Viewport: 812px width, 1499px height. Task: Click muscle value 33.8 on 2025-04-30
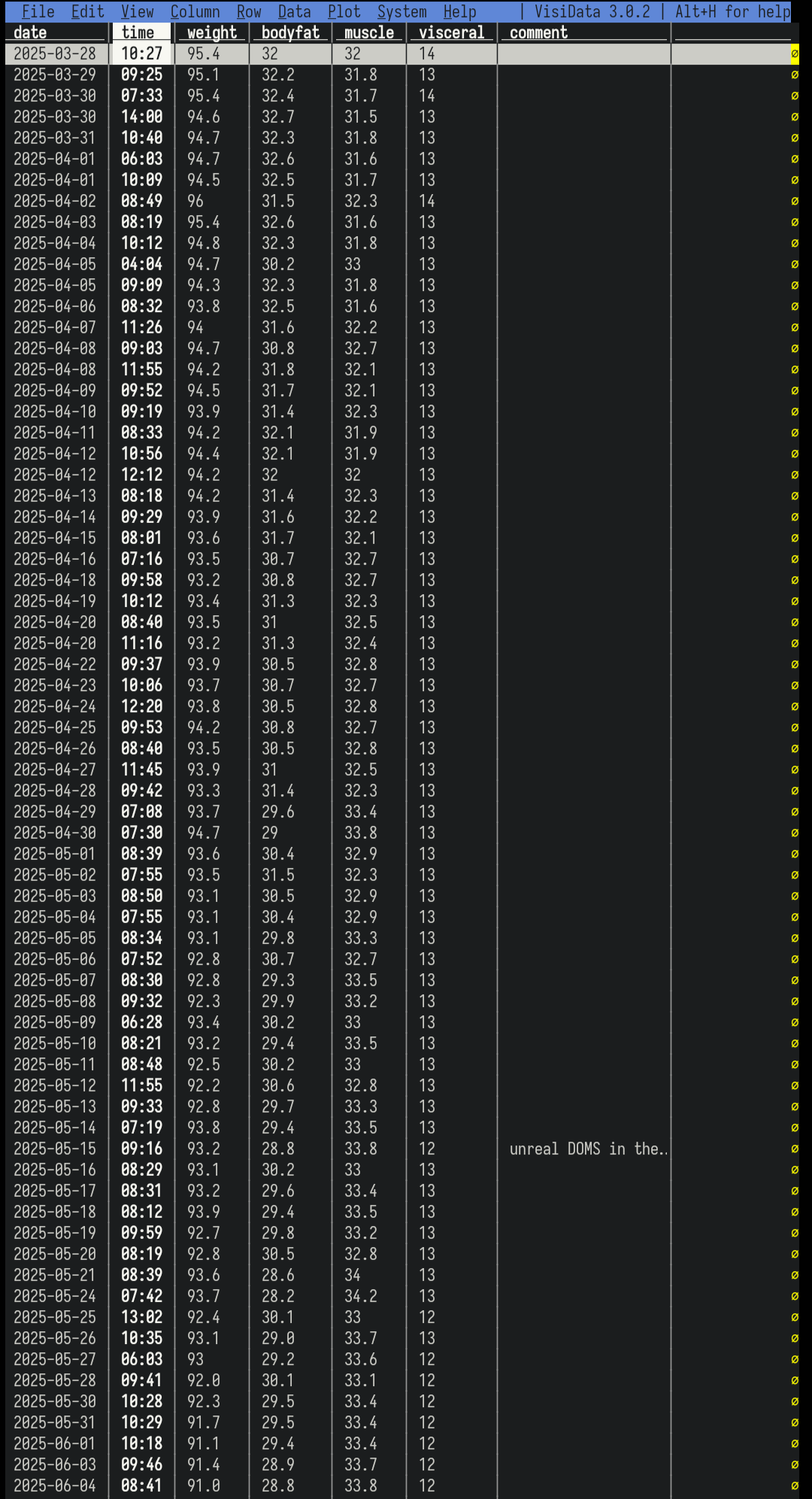361,833
